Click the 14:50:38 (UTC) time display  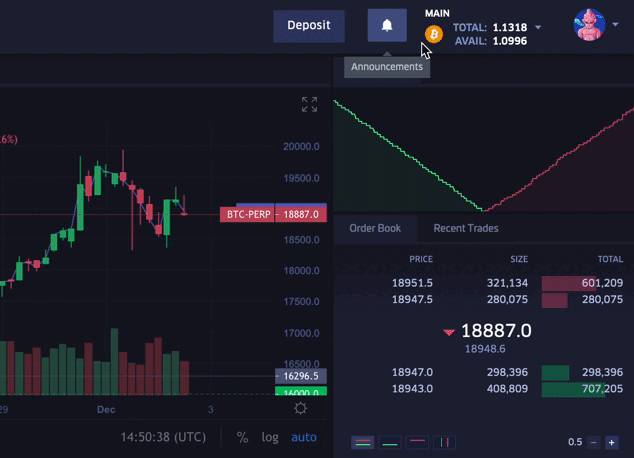163,437
